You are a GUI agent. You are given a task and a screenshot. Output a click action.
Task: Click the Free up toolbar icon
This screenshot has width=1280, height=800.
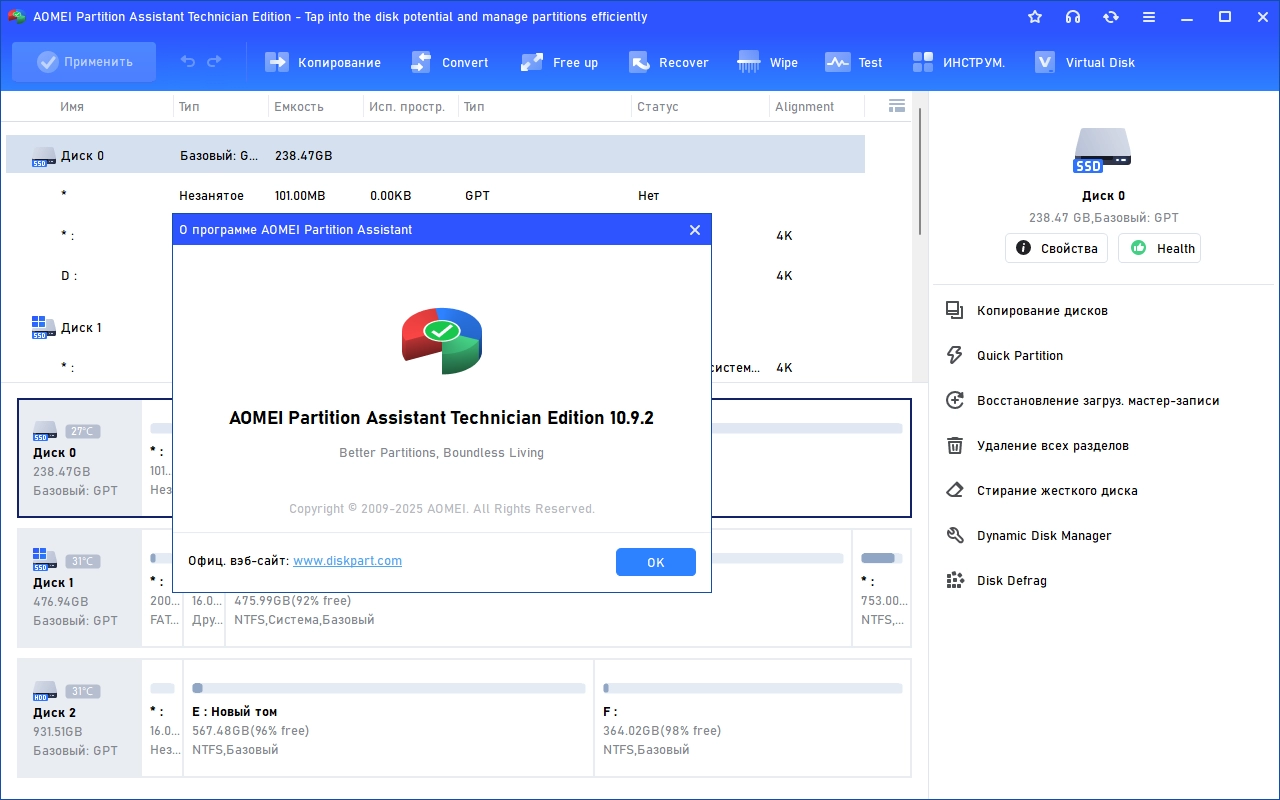[x=532, y=62]
